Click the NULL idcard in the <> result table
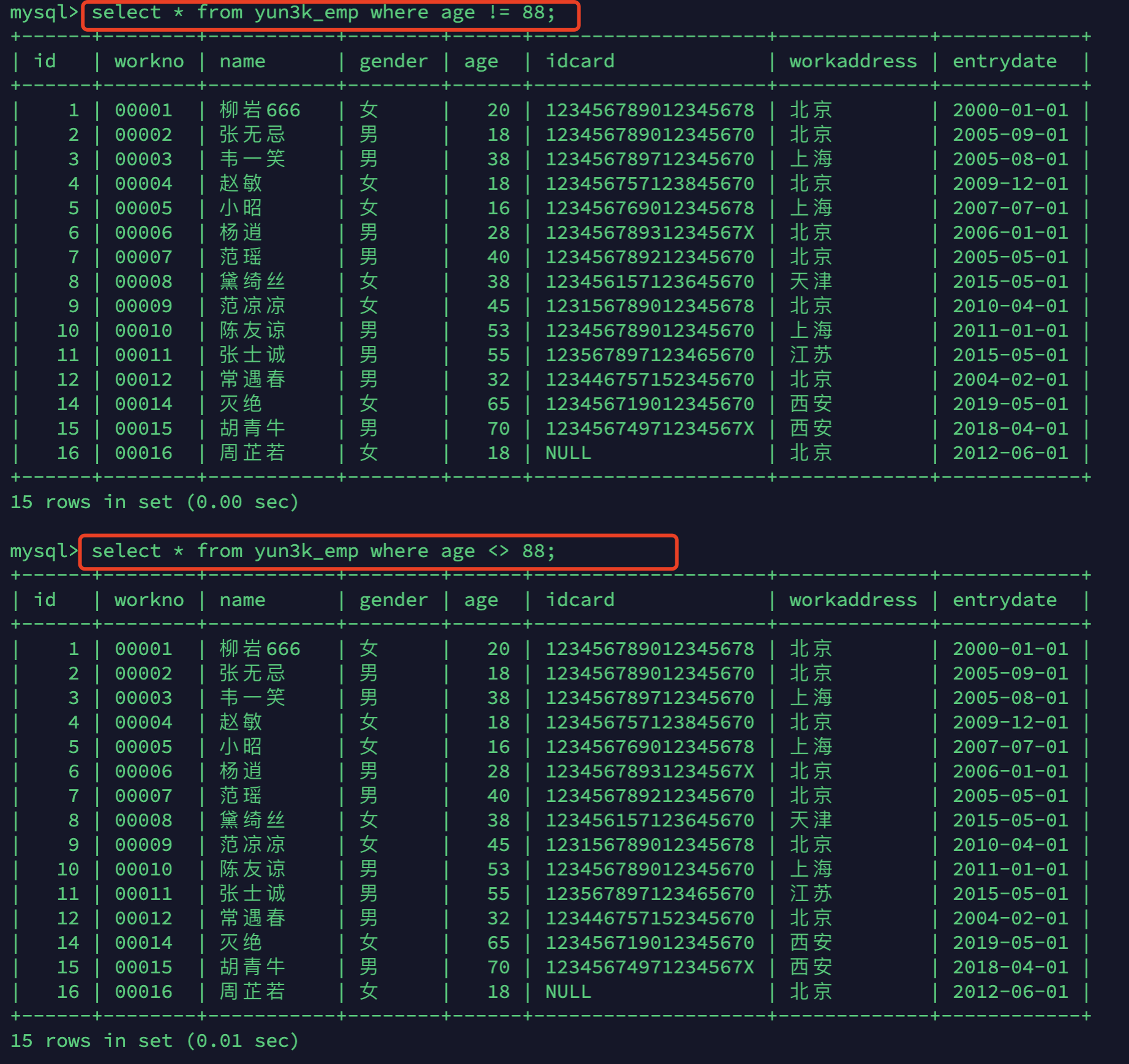 (x=568, y=992)
